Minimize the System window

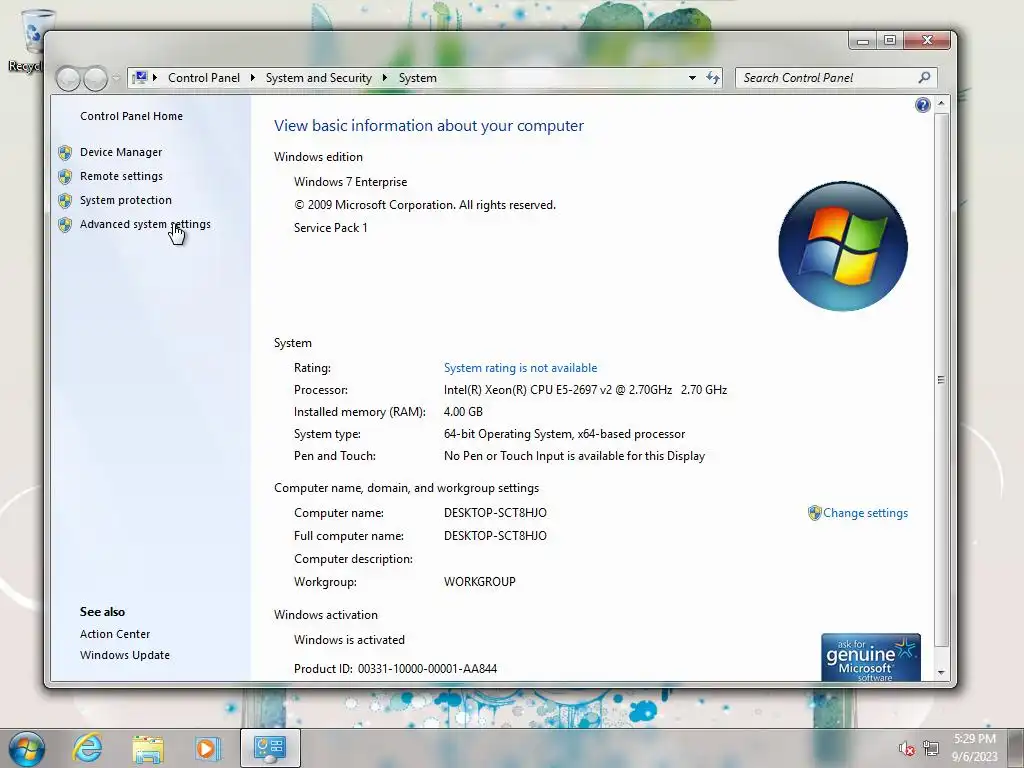tap(863, 40)
